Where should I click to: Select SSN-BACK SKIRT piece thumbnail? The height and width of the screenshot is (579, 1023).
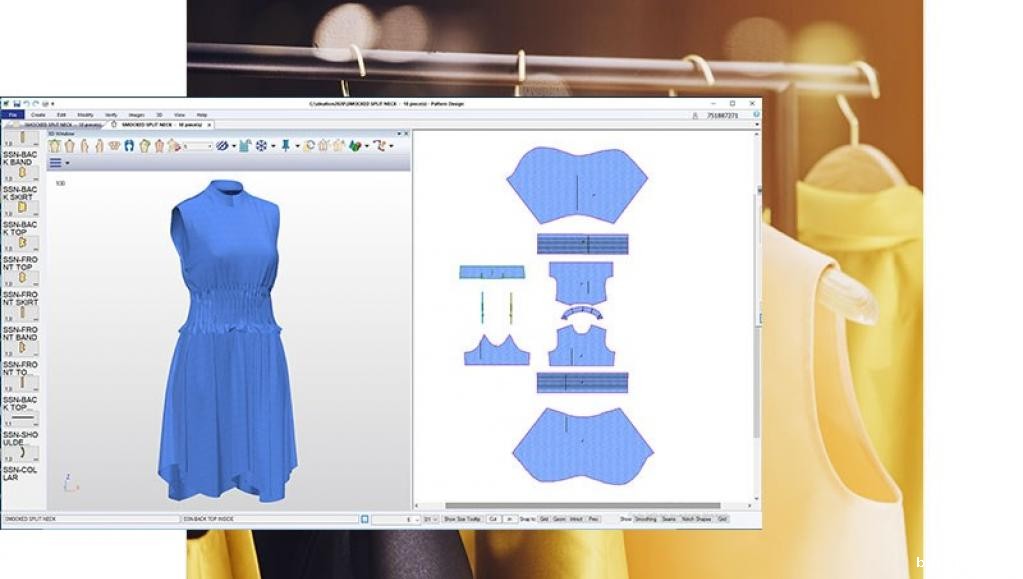click(20, 207)
